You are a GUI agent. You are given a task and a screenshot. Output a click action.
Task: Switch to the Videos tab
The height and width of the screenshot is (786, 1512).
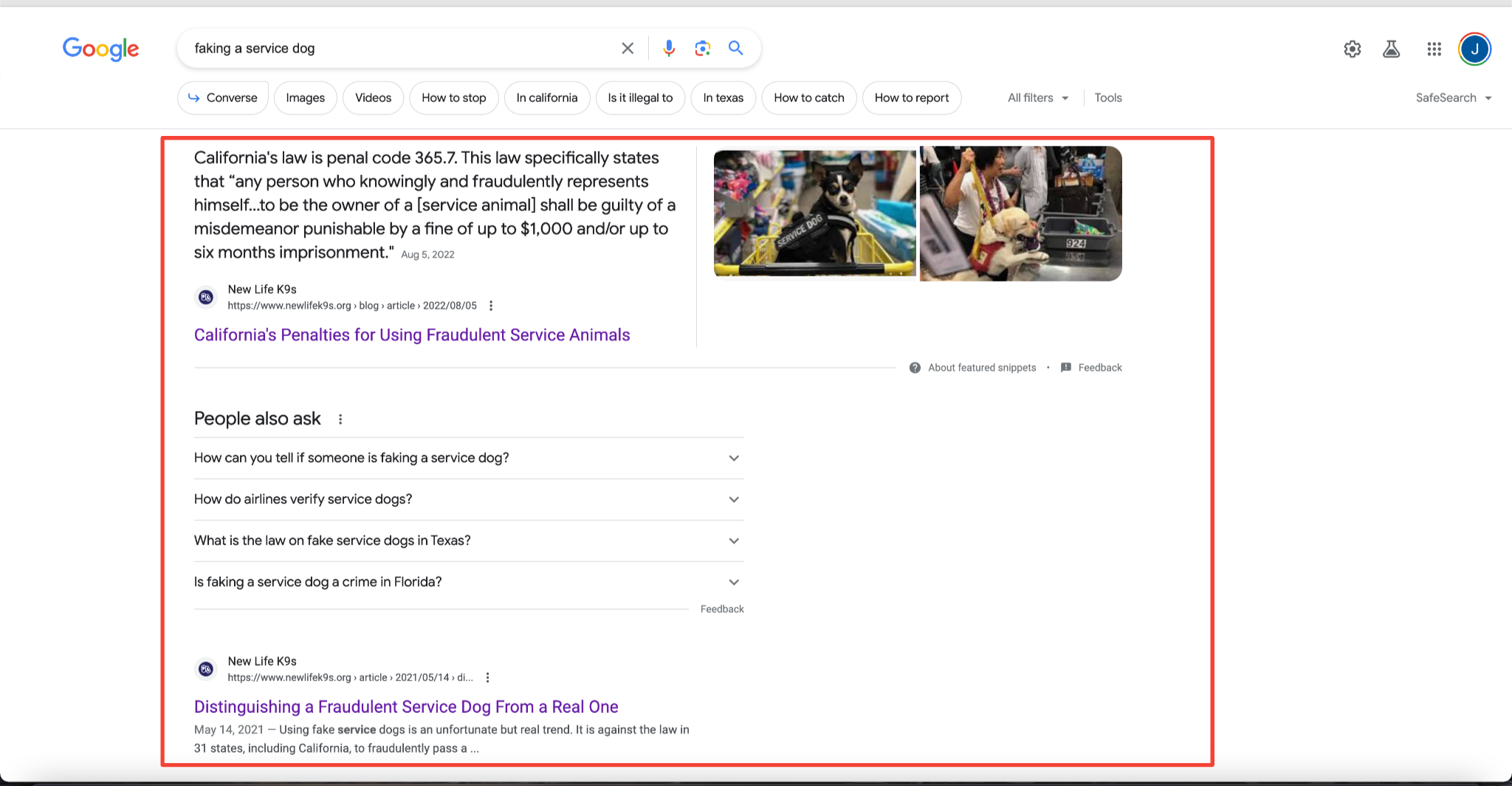373,98
